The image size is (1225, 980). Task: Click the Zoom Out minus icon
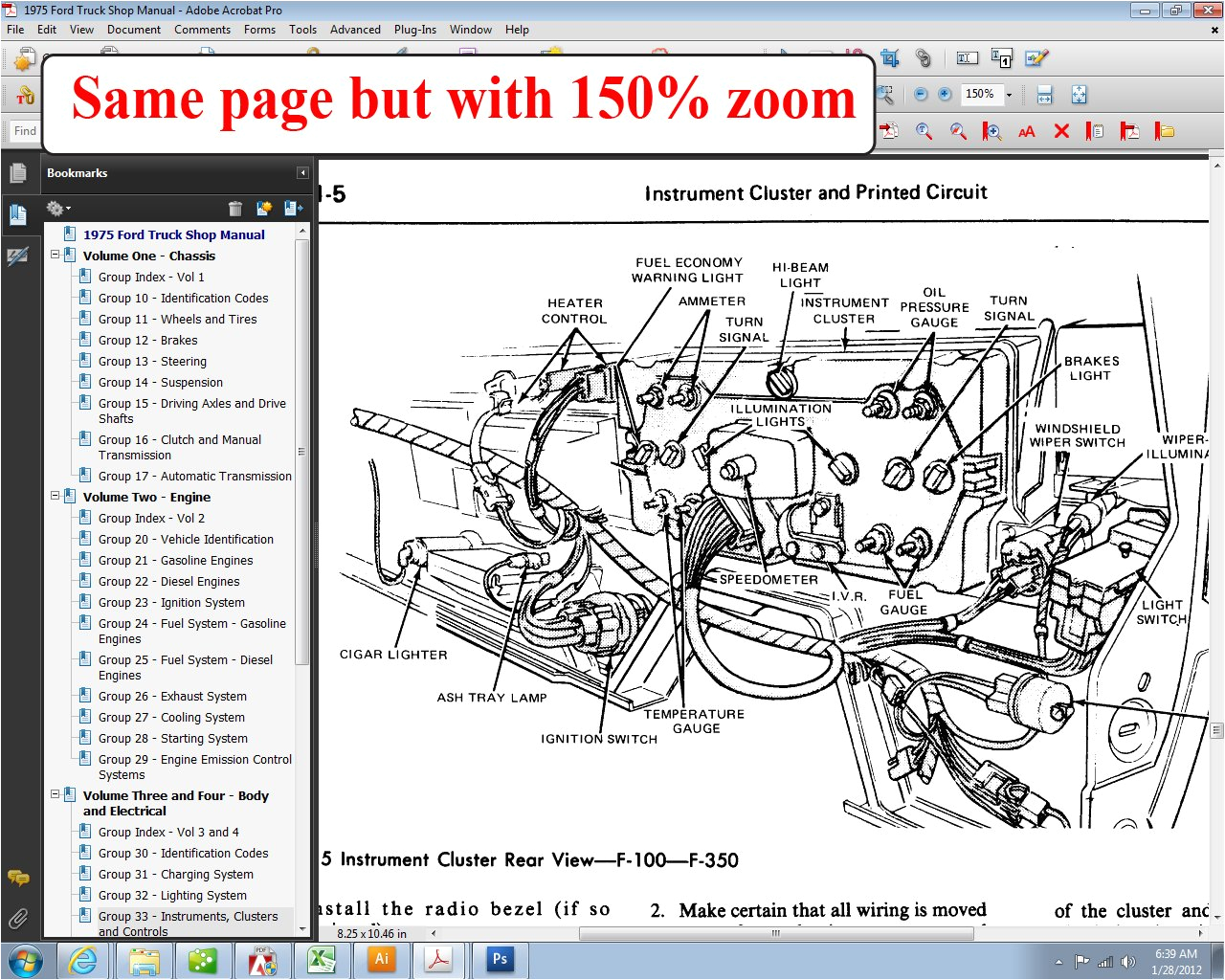[921, 94]
